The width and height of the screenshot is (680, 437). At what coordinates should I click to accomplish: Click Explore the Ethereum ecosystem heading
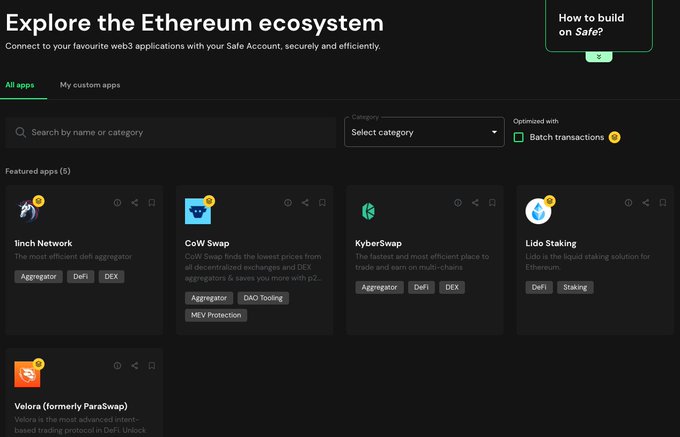point(194,23)
